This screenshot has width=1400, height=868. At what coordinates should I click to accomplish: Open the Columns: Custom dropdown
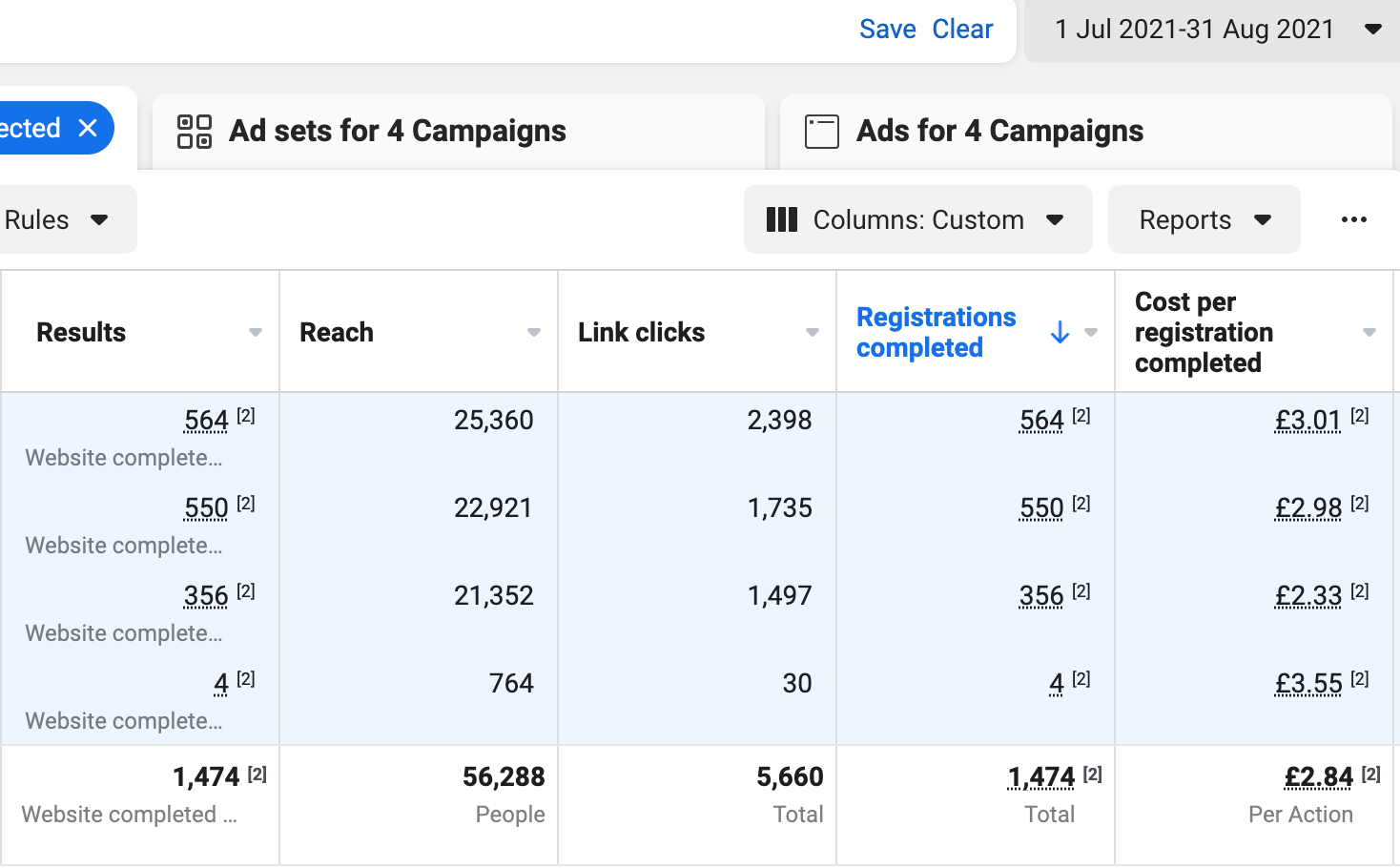pos(917,220)
